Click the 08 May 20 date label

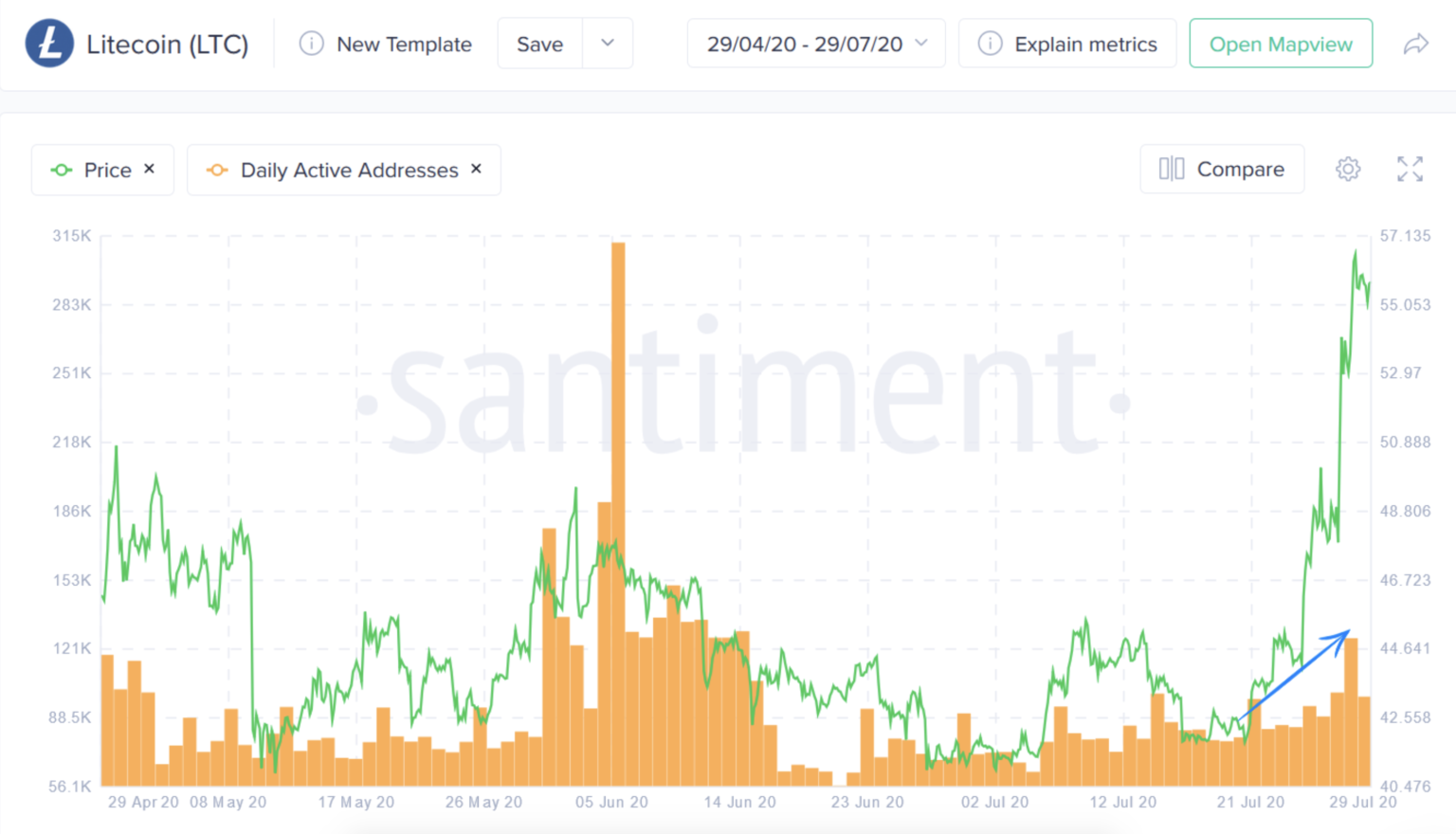(227, 802)
